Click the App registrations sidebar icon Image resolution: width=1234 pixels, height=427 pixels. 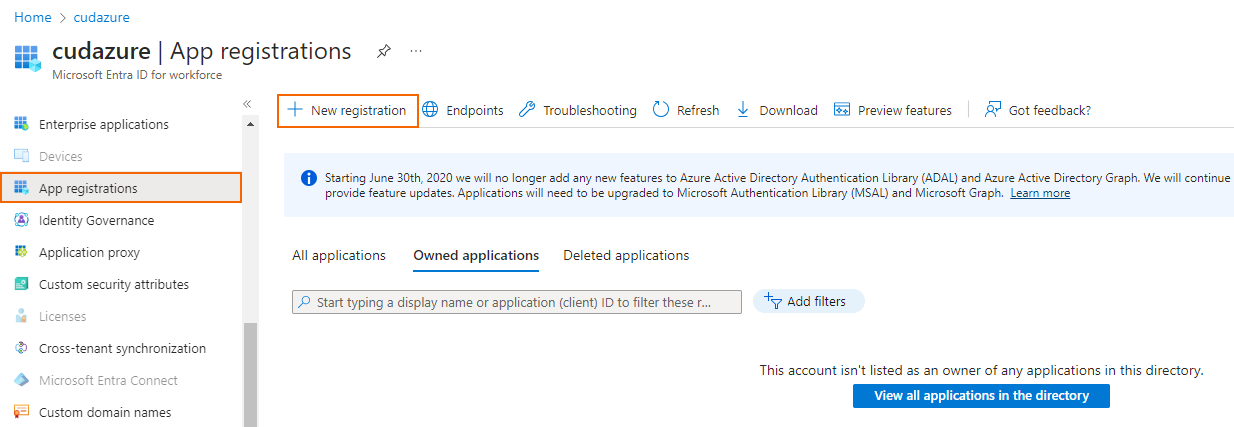pos(21,188)
